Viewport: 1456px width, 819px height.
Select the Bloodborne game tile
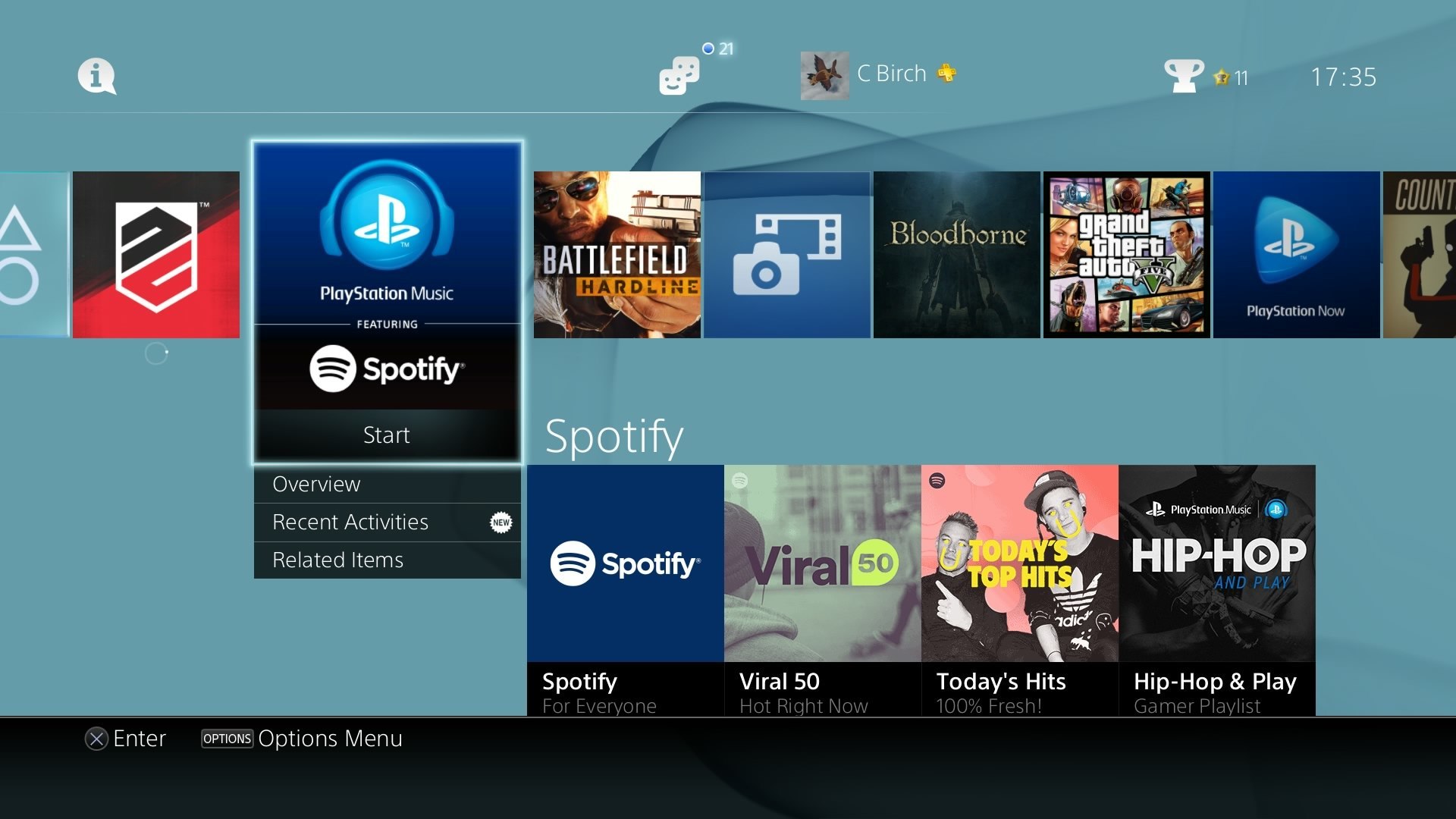957,255
